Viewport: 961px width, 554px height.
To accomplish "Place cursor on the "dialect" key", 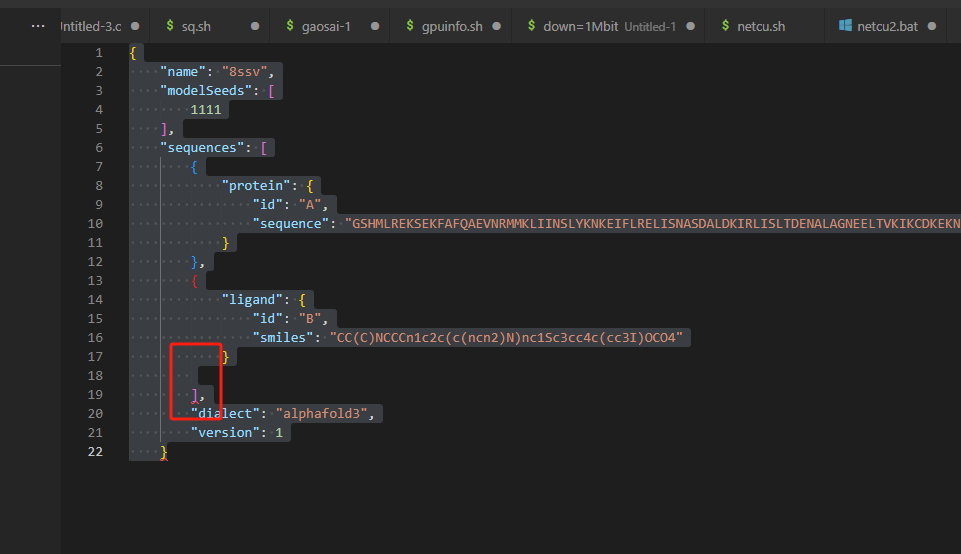I will pos(225,414).
